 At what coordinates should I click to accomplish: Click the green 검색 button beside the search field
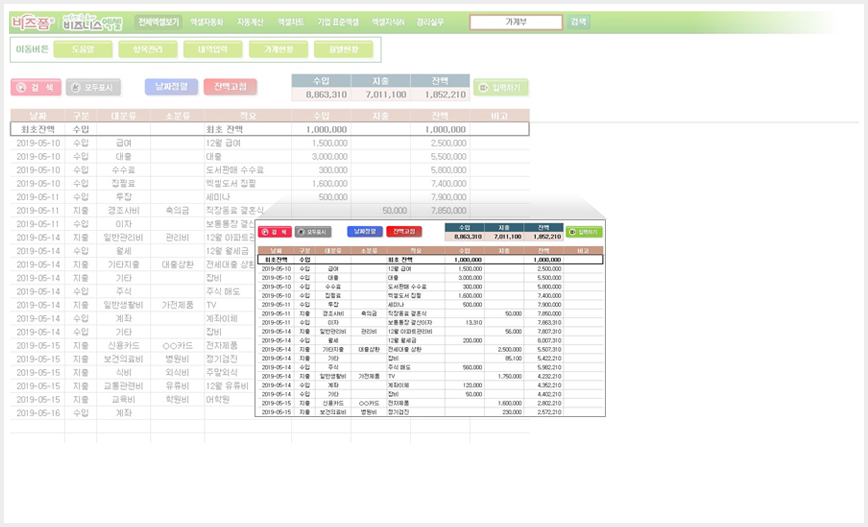578,22
